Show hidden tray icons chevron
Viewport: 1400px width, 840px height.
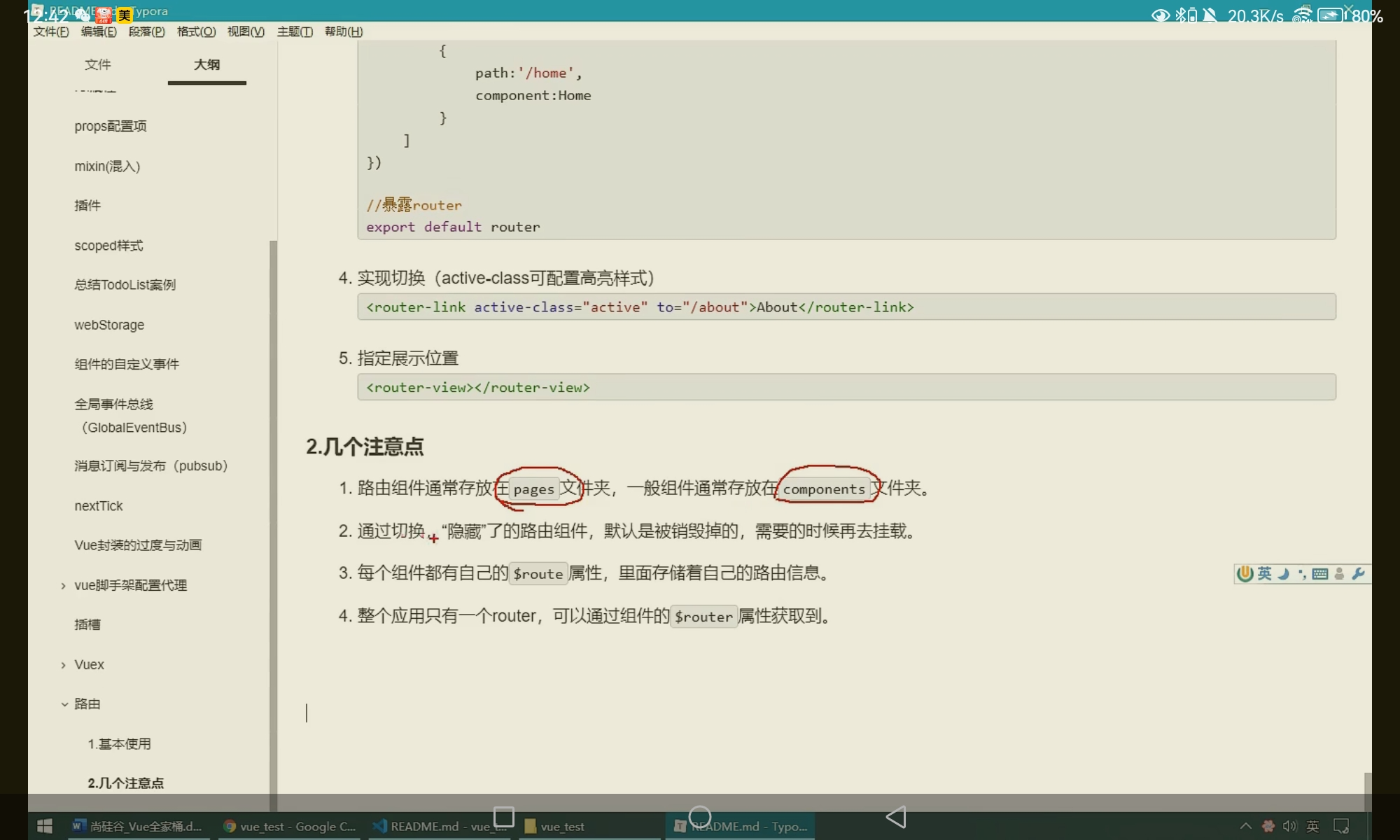pyautogui.click(x=1245, y=827)
